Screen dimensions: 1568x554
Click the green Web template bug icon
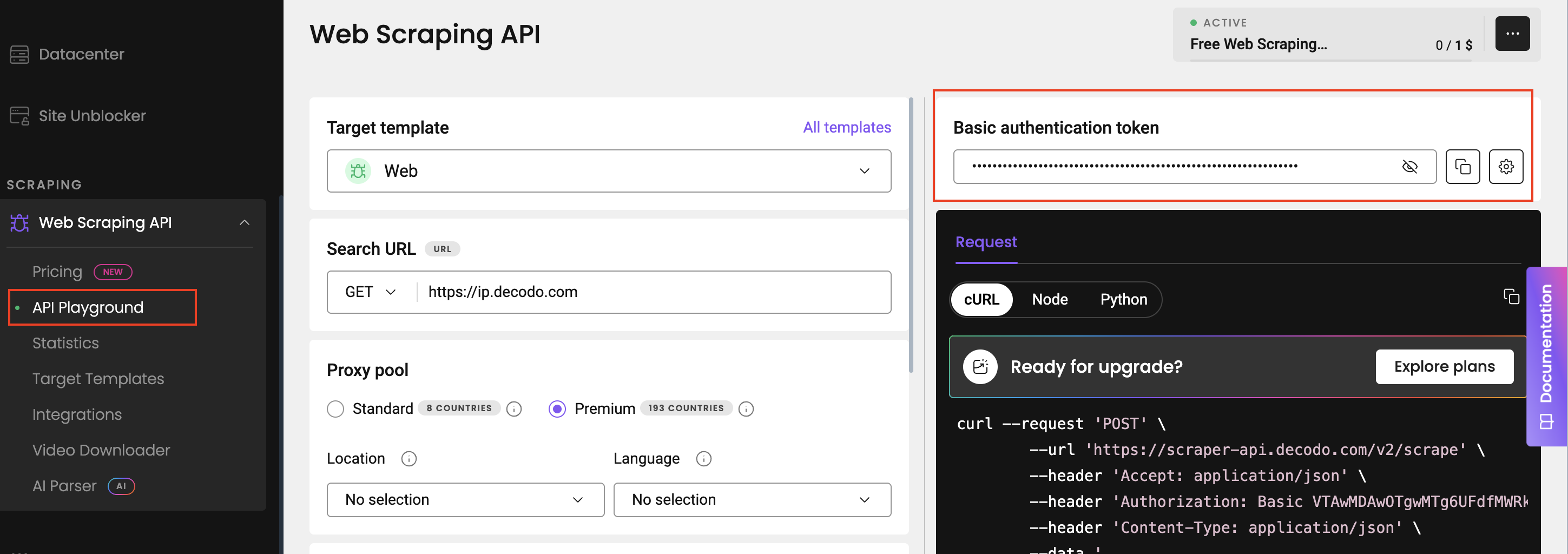tap(359, 171)
